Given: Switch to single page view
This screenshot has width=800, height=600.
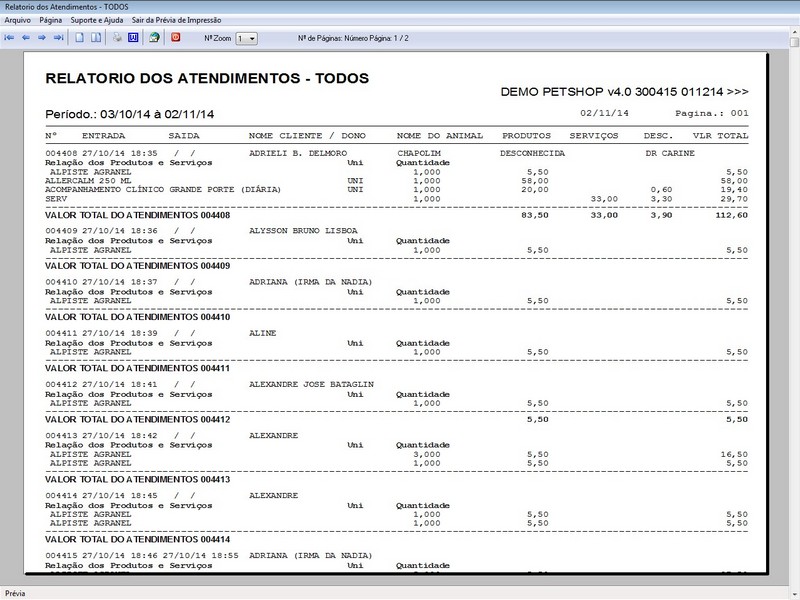Looking at the screenshot, I should (x=77, y=37).
